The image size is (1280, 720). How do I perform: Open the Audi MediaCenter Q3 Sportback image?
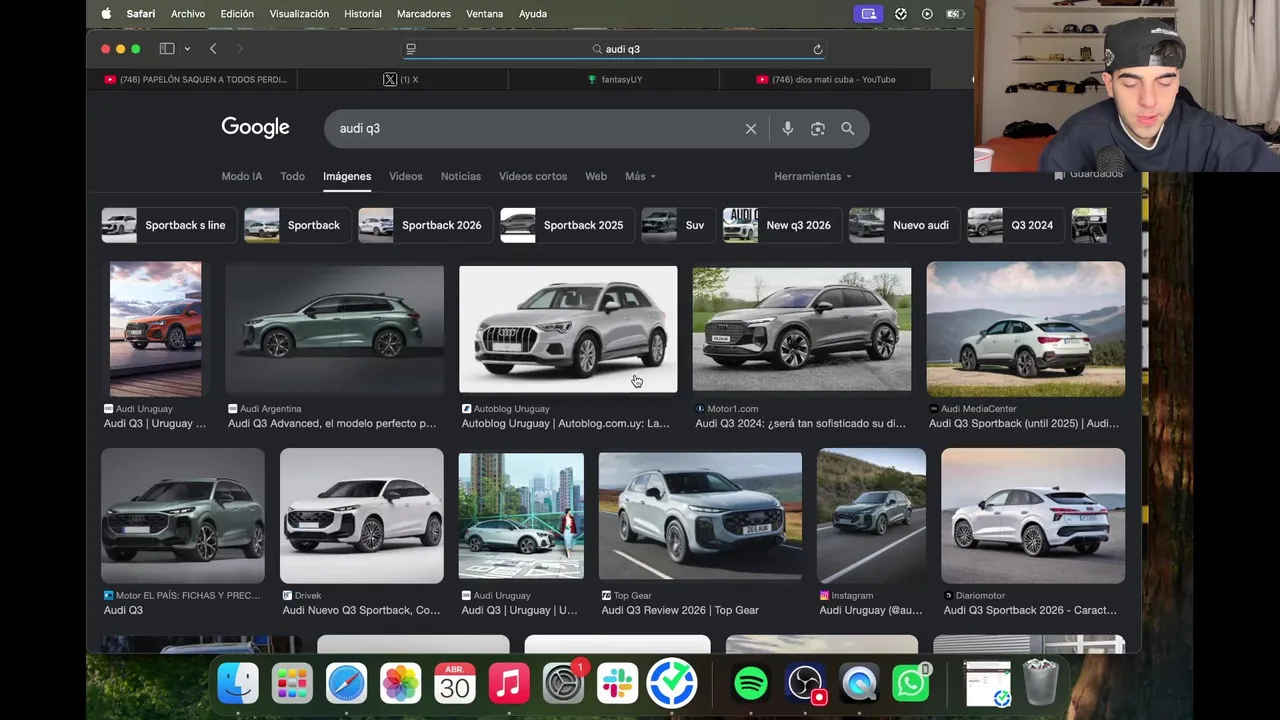[x=1026, y=329]
